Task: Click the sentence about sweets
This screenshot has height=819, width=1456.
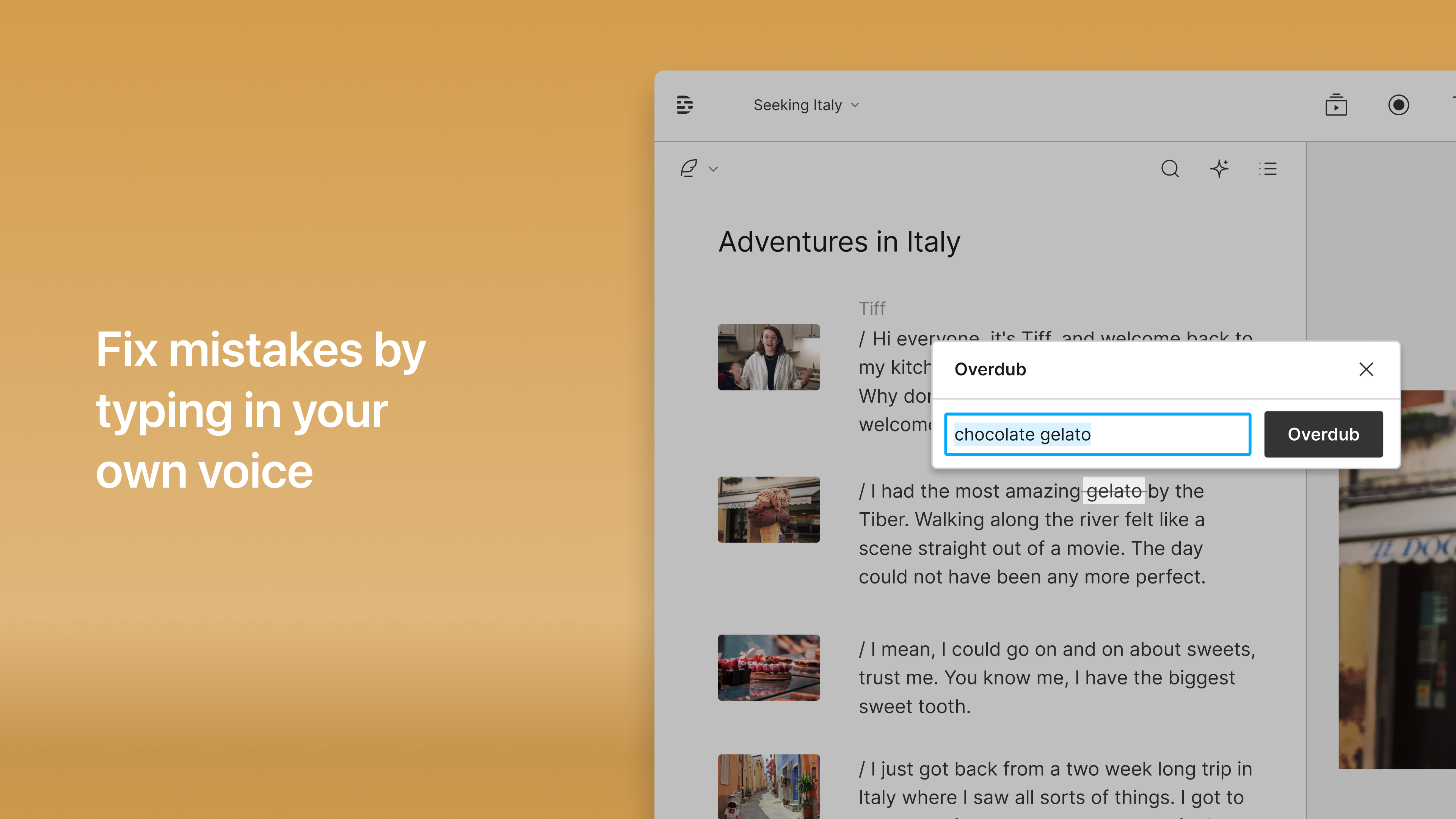Action: (x=1056, y=678)
